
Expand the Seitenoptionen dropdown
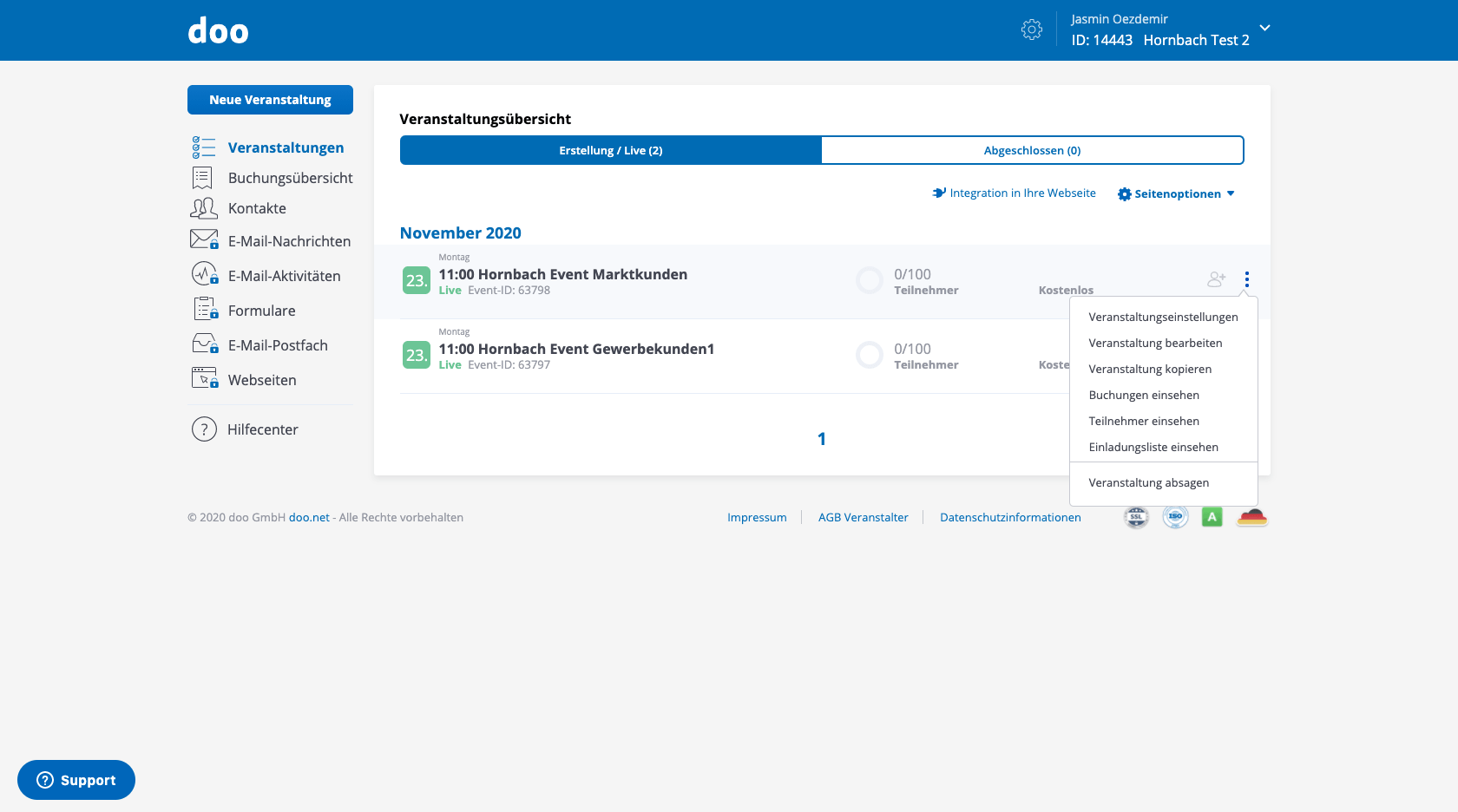pos(1176,194)
